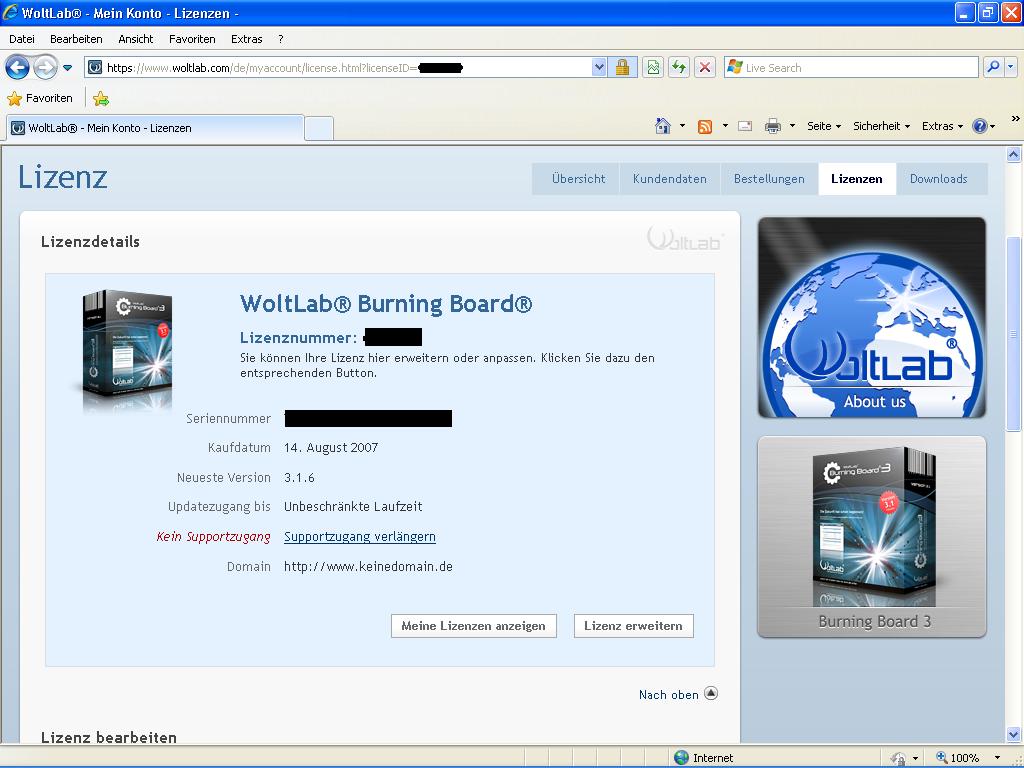Expand the address bar URL dropdown
The width and height of the screenshot is (1024, 768).
(599, 67)
